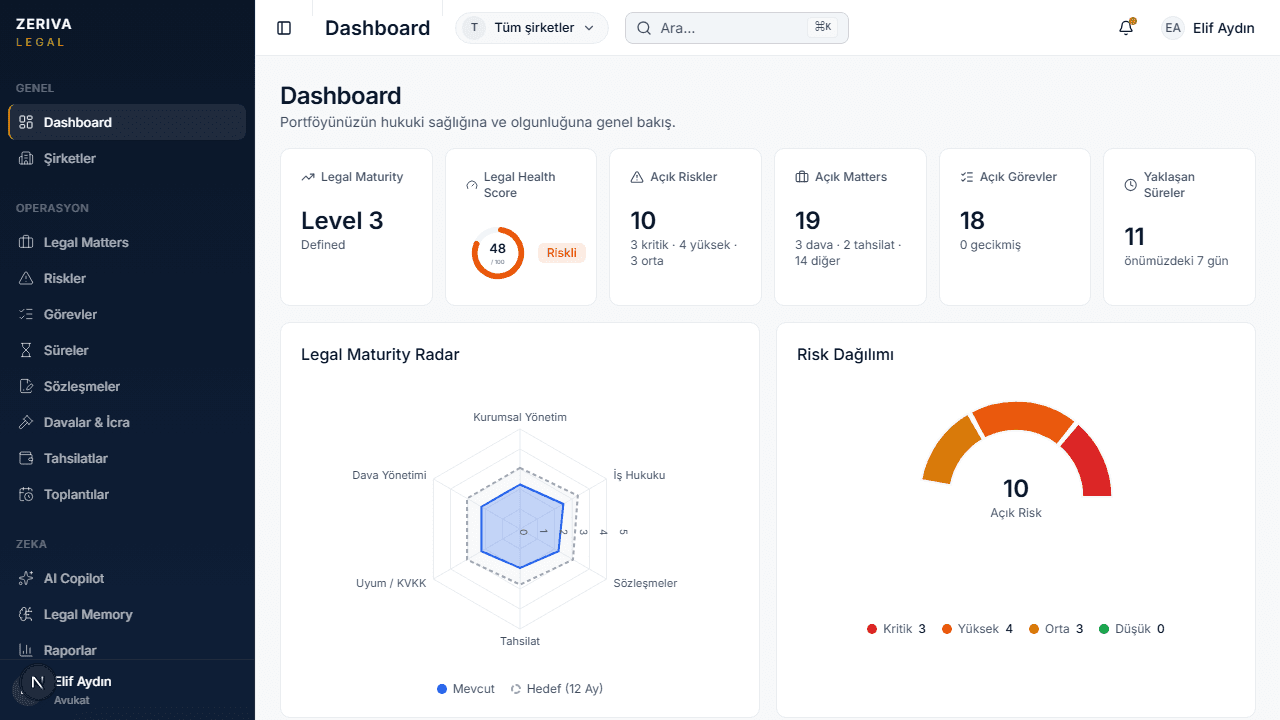The width and height of the screenshot is (1280, 720).
Task: Click the ⌘K shortcut badge
Action: tap(822, 27)
